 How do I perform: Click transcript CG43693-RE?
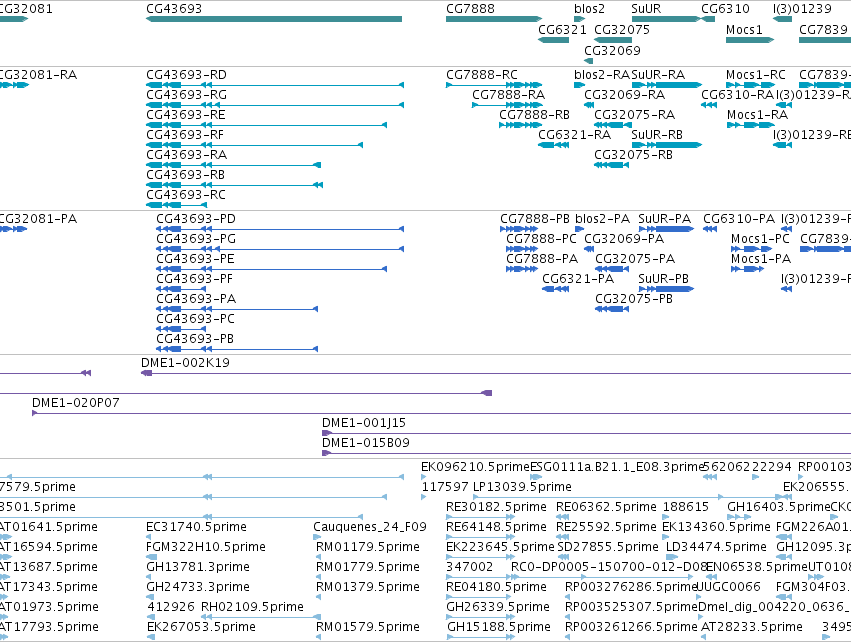coord(186,115)
